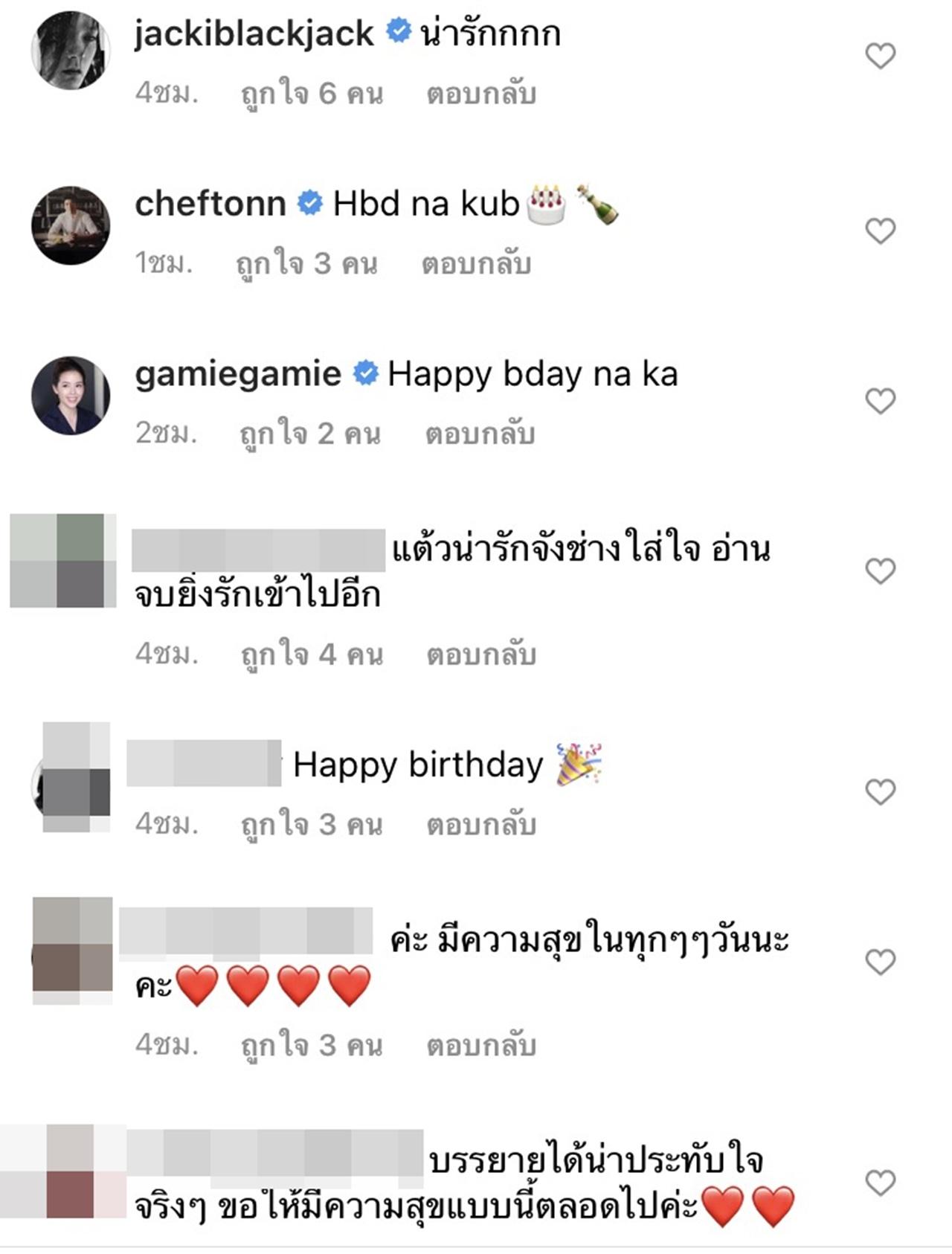Open cheftonn's profile picture
The image size is (952, 1254).
click(x=71, y=225)
